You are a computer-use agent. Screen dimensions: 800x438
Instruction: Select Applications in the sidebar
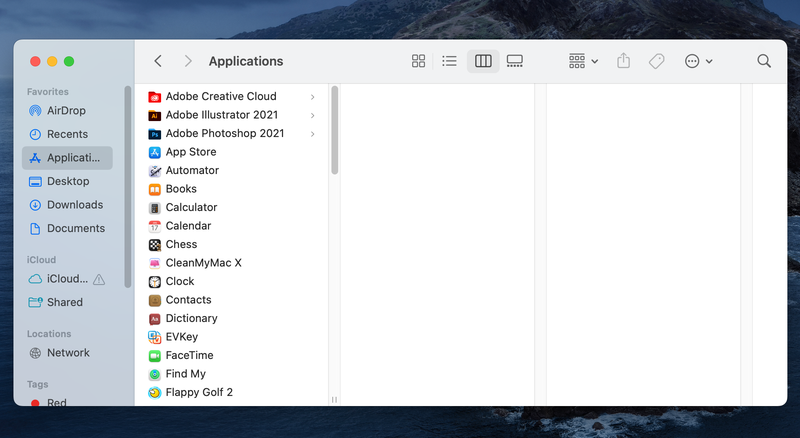[67, 158]
